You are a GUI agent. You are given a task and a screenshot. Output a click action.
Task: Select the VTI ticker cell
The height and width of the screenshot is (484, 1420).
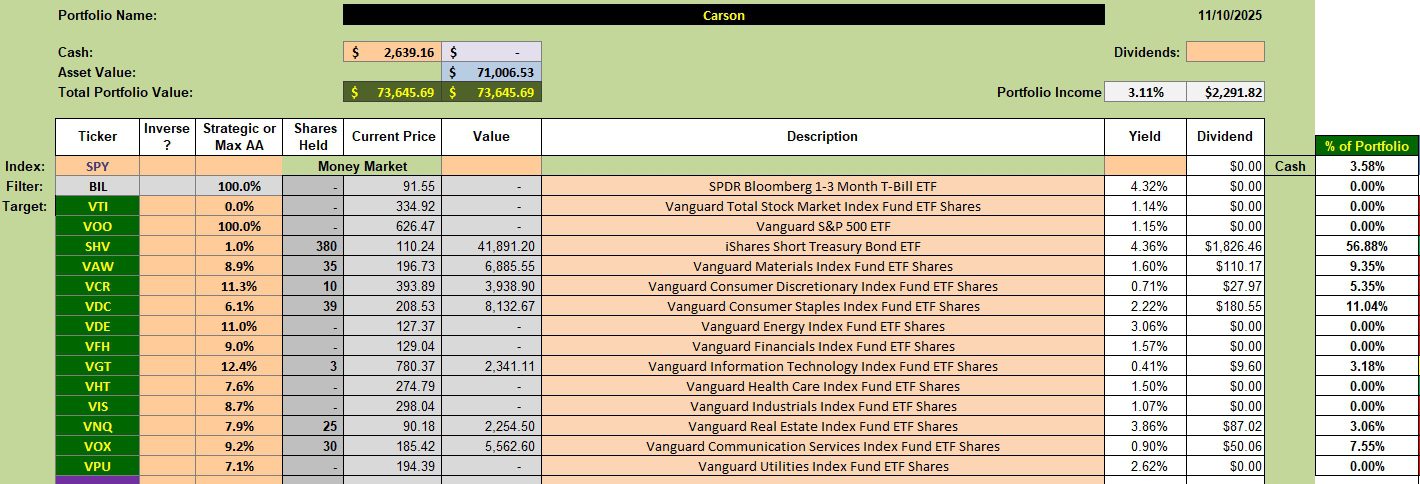[97, 206]
